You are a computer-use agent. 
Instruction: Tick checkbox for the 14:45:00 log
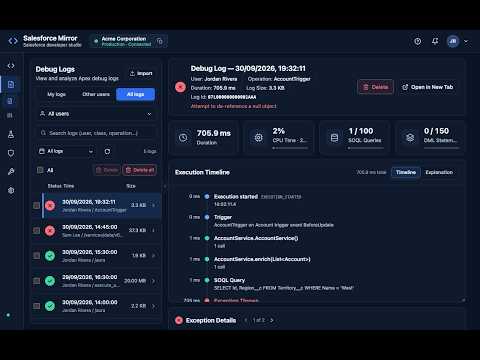[37, 231]
